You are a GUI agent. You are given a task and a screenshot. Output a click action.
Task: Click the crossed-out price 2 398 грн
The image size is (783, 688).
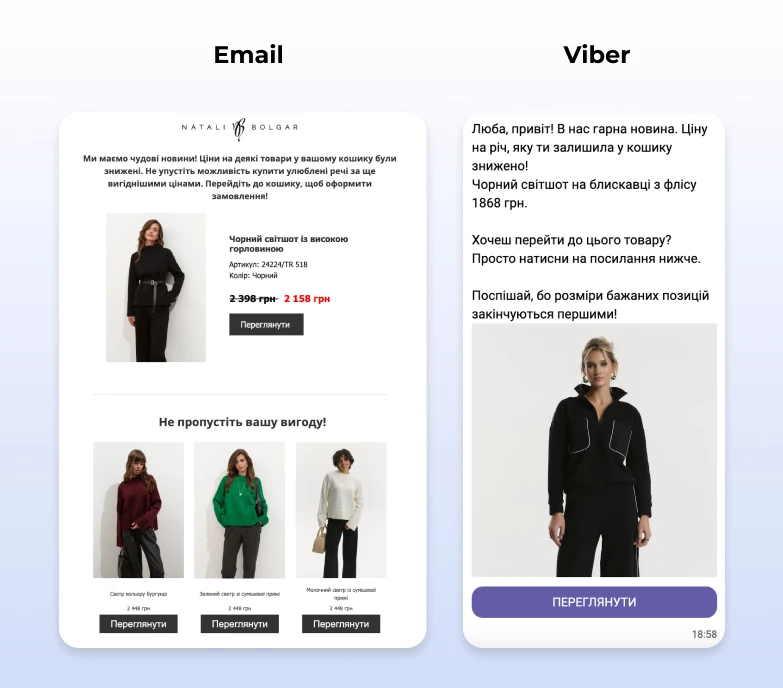253,299
